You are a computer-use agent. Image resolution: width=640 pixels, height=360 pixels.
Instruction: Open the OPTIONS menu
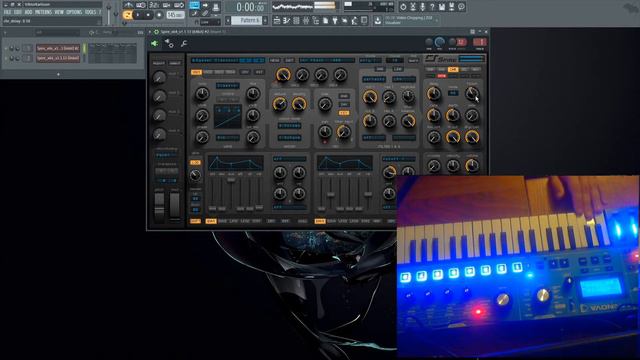[74, 12]
